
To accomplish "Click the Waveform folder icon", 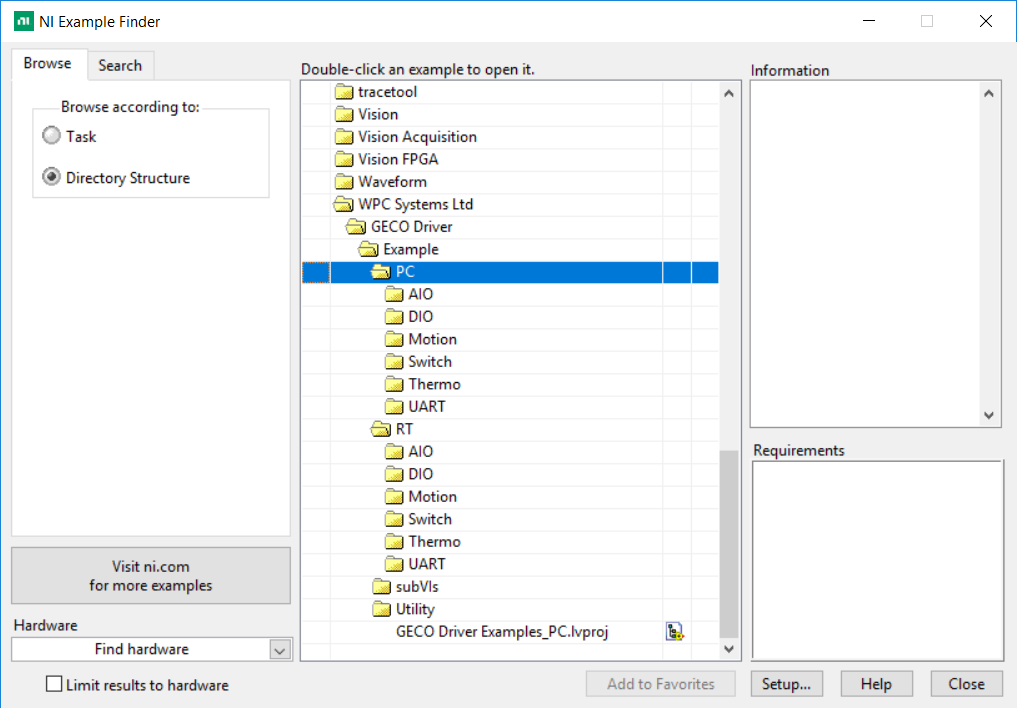I will coord(344,182).
